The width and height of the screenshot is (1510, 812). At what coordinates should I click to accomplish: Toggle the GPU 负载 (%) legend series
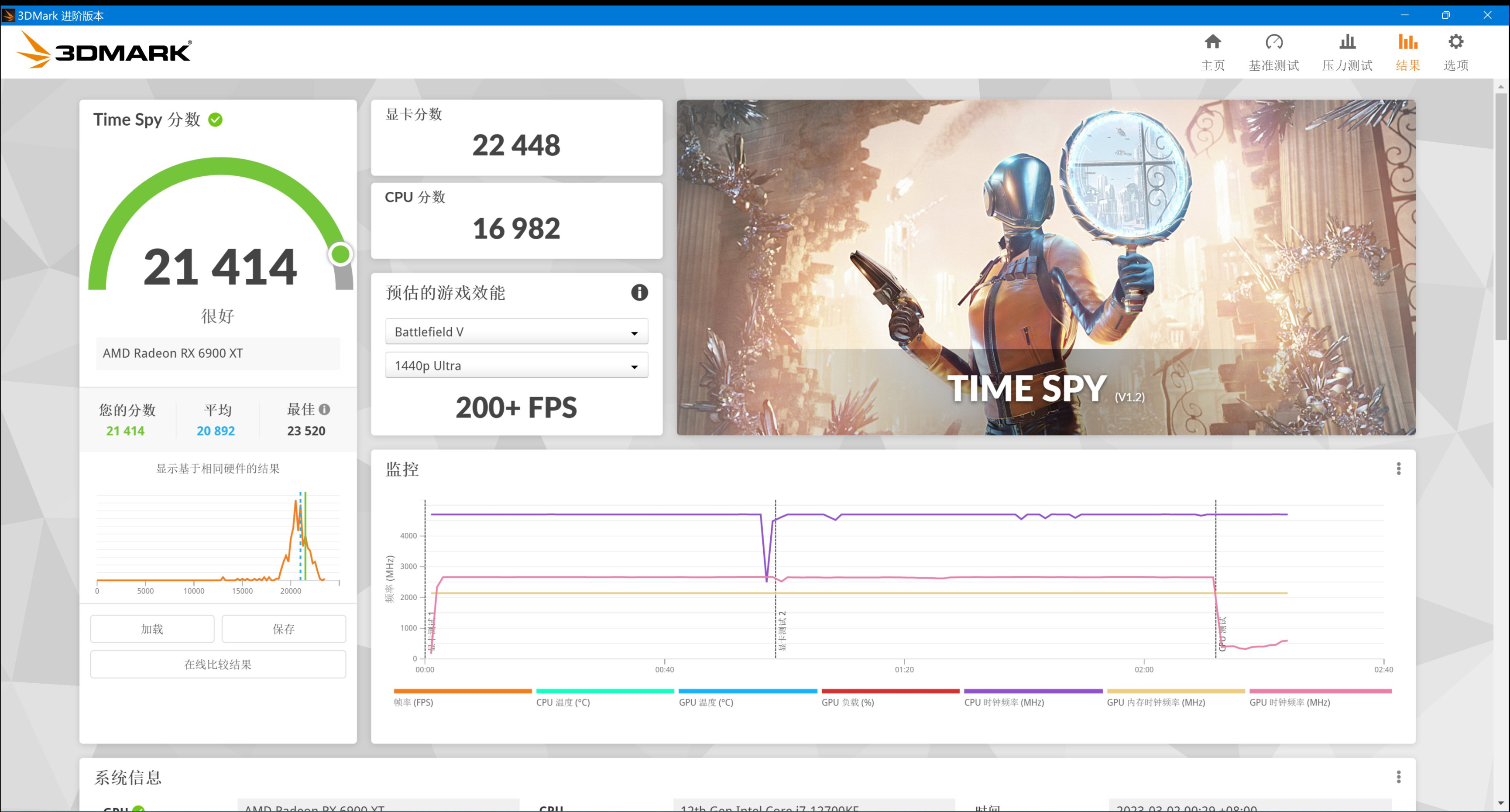tap(848, 702)
